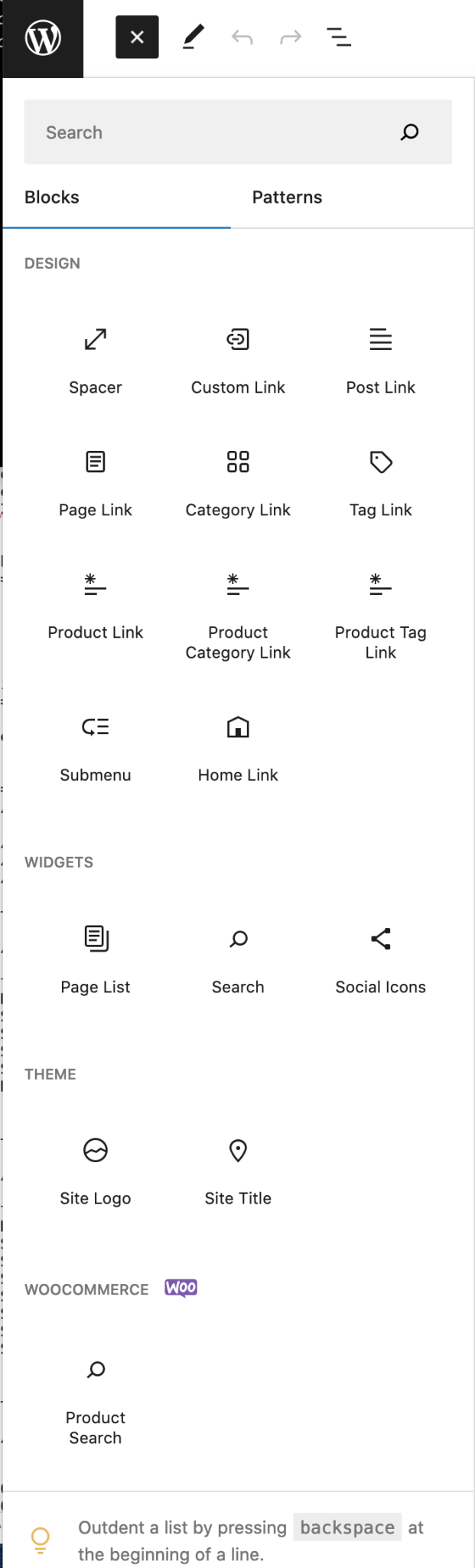
Task: Insert the Spacer block
Action: click(x=96, y=360)
